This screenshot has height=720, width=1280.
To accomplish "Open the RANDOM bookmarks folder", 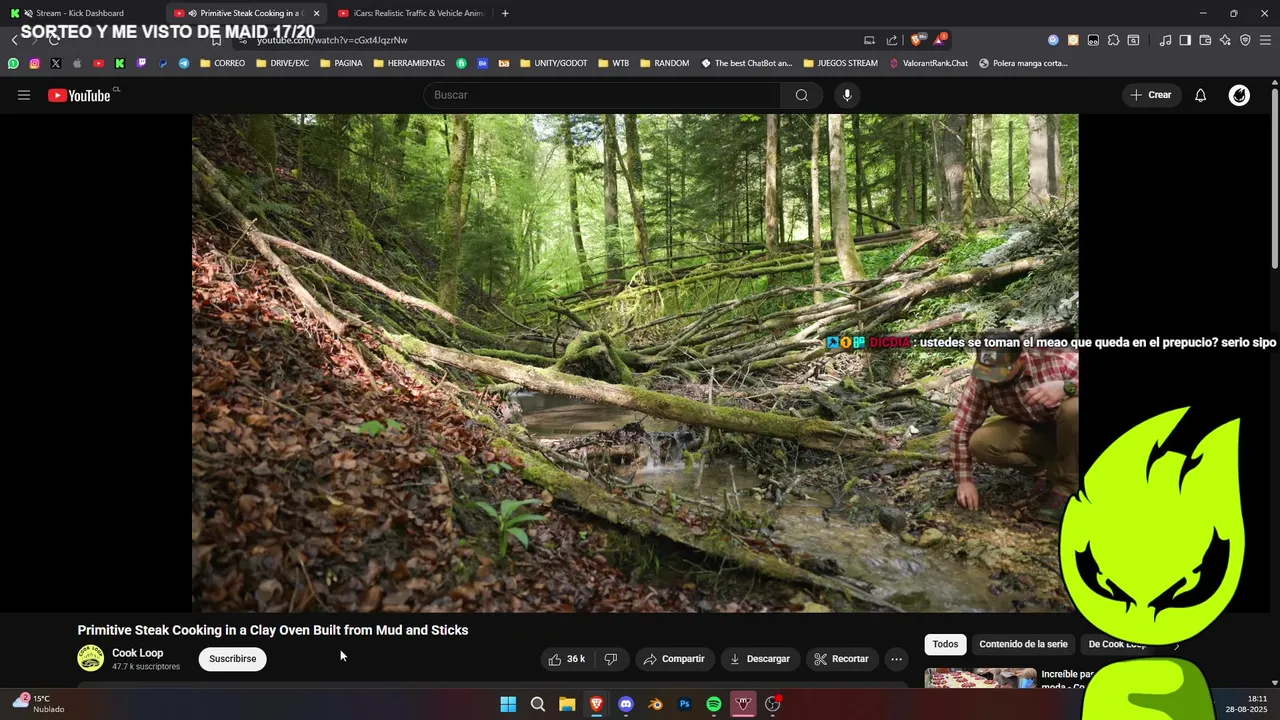I will [x=664, y=63].
